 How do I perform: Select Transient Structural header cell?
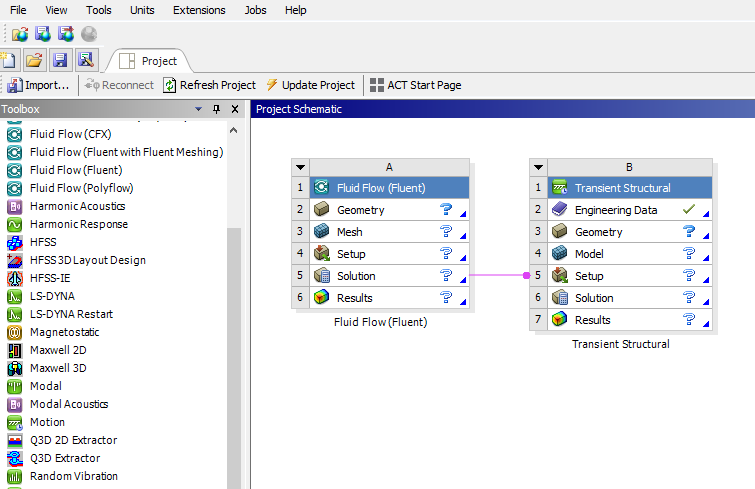point(630,188)
